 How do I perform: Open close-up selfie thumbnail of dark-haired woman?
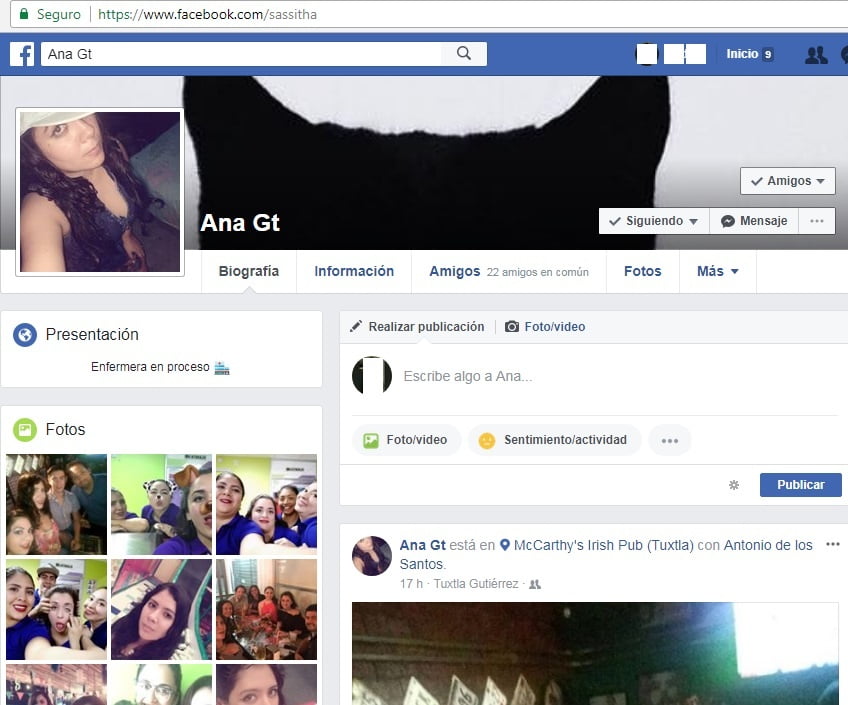point(161,609)
